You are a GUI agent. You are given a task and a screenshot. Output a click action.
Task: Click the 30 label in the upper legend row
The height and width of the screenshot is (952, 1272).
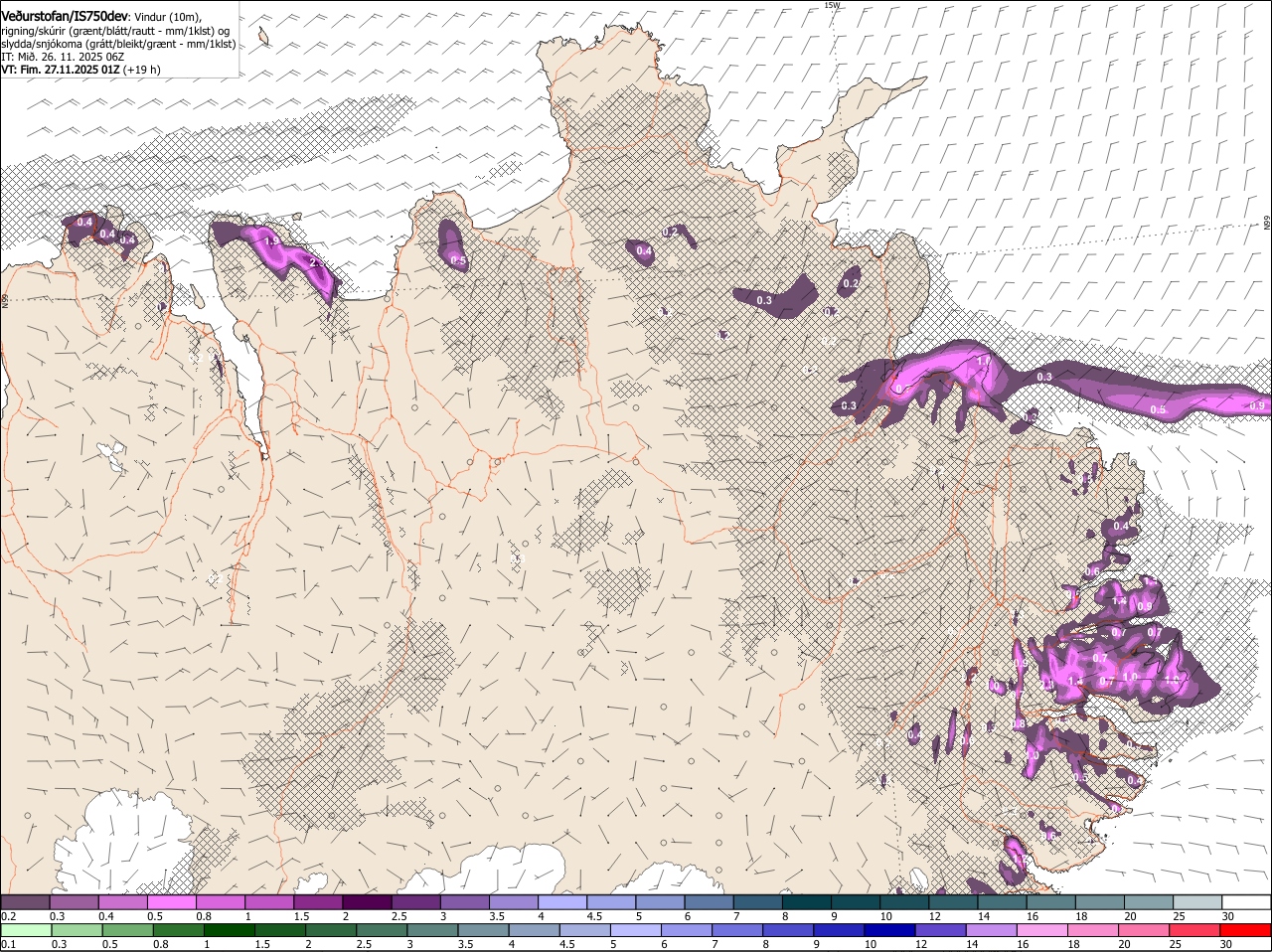click(x=1228, y=915)
